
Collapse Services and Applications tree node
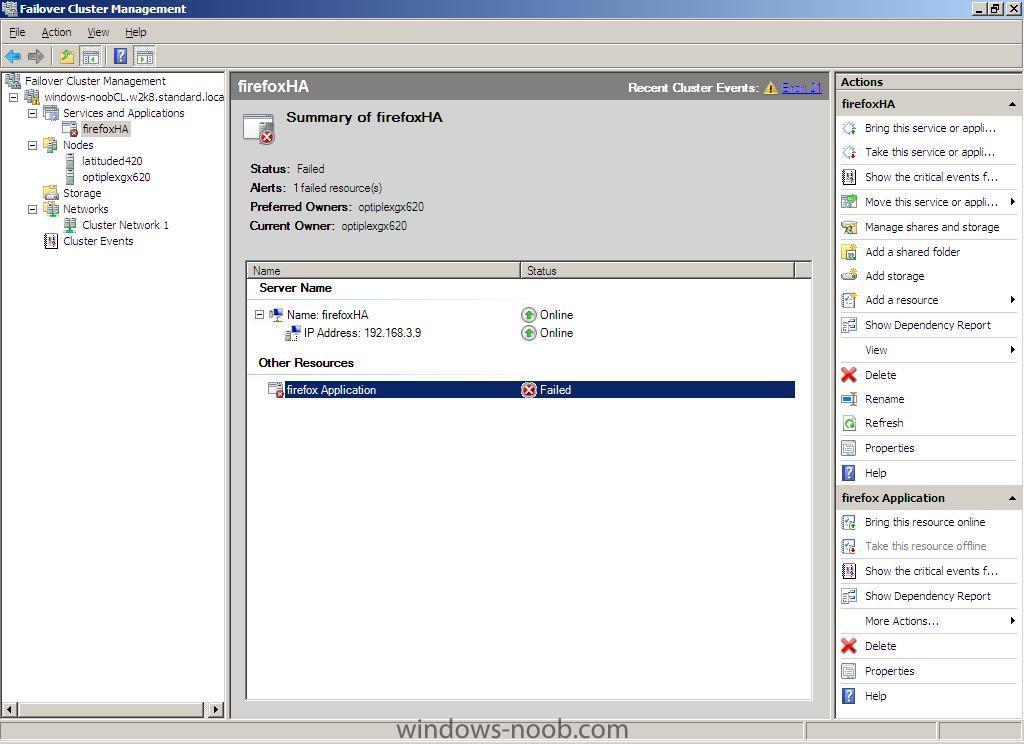tap(32, 113)
